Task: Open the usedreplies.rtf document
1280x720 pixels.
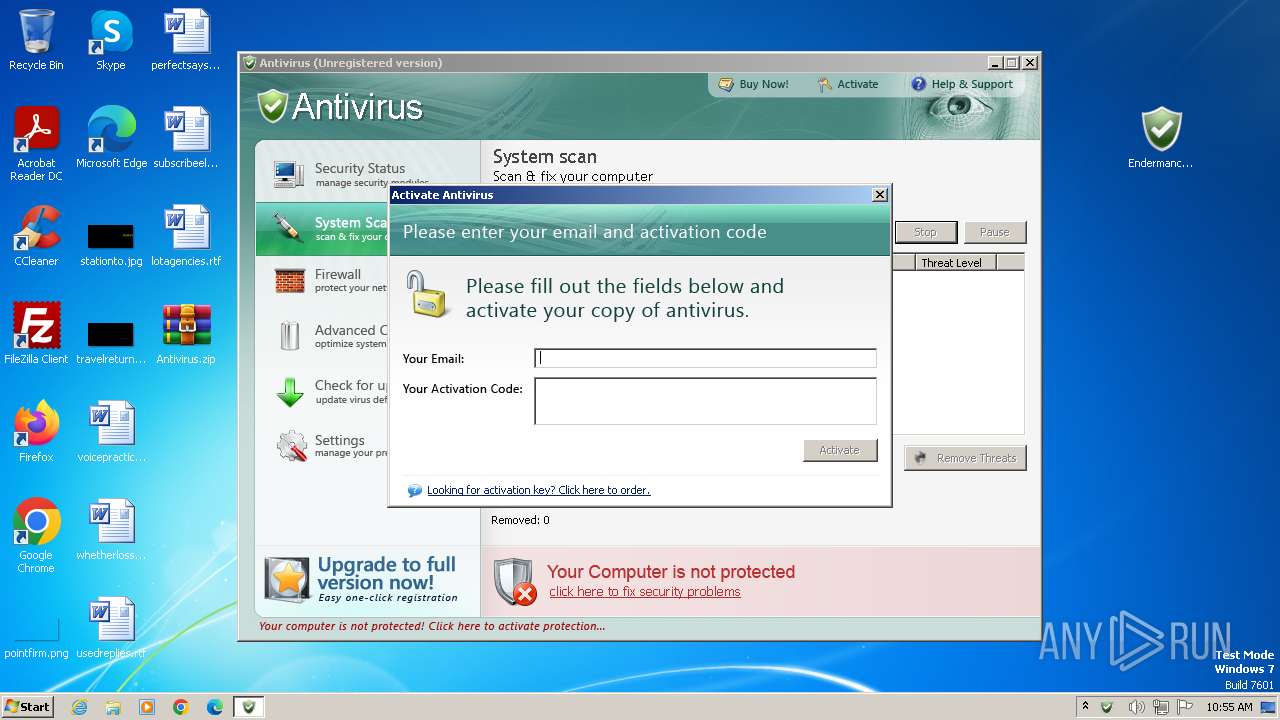Action: pos(111,627)
